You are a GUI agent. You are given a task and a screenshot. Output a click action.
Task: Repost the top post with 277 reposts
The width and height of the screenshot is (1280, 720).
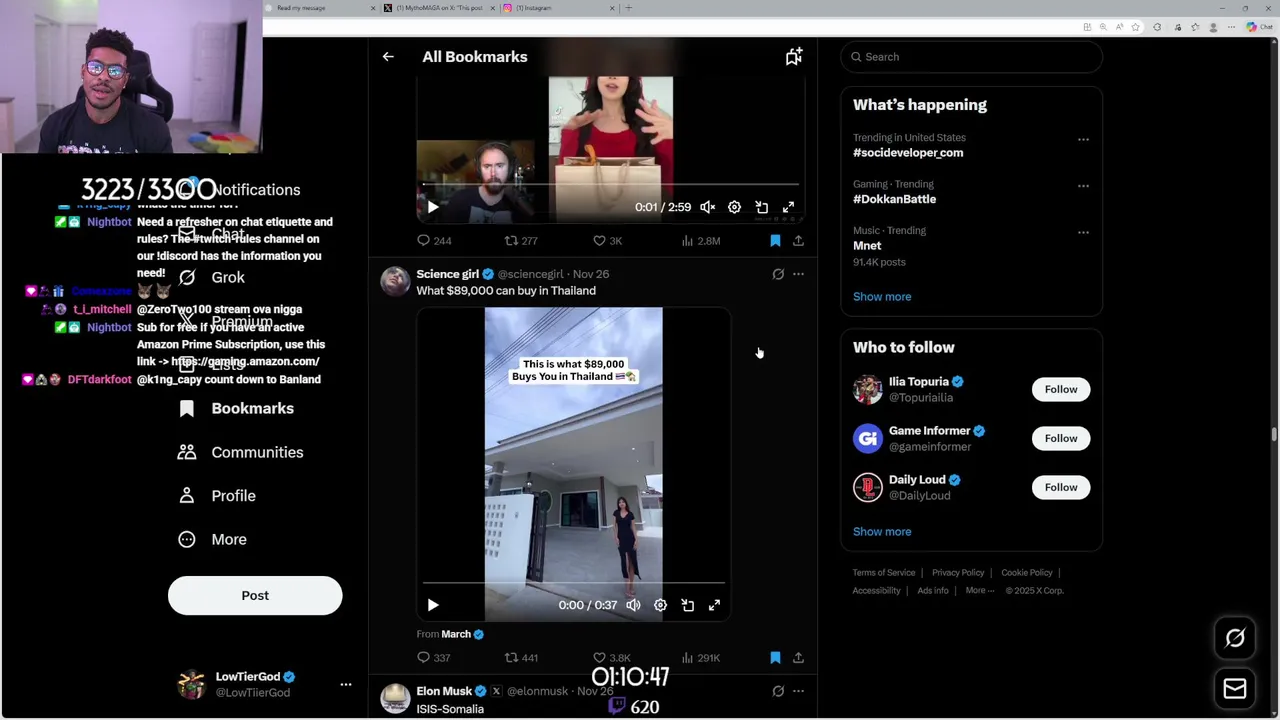tap(521, 241)
